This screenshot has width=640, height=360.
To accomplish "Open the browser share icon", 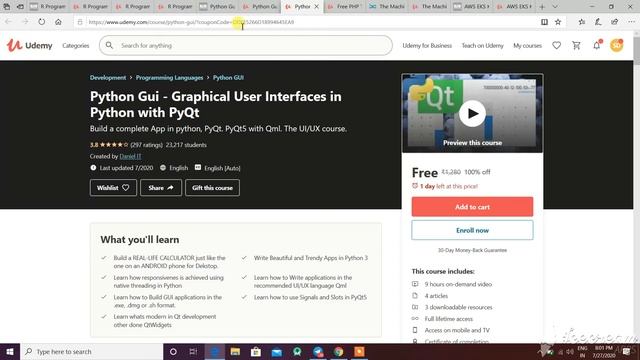I will click(614, 22).
